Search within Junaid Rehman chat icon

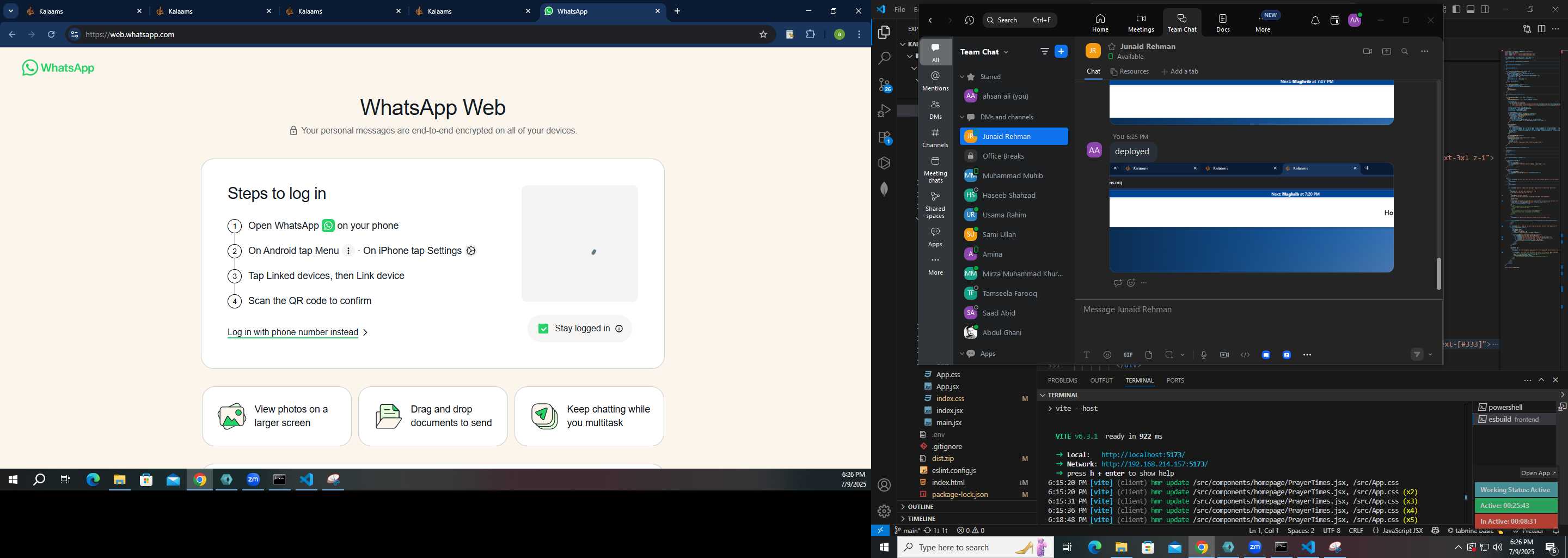pyautogui.click(x=1405, y=51)
